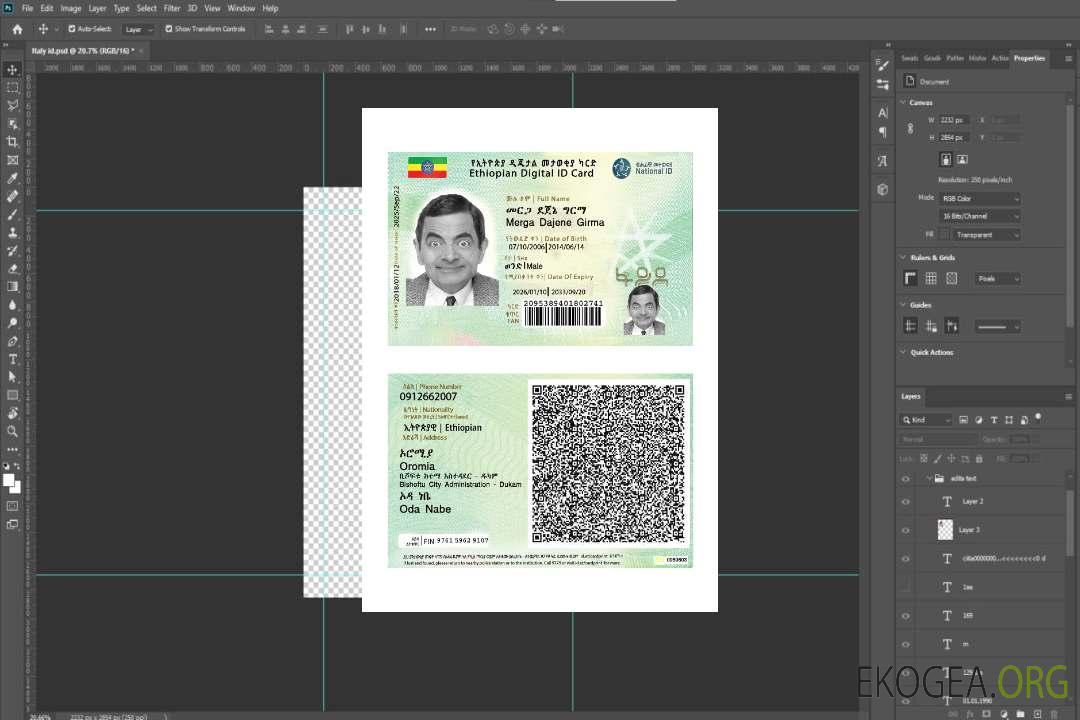The width and height of the screenshot is (1080, 720).
Task: Pick the Brush tool
Action: point(12,214)
